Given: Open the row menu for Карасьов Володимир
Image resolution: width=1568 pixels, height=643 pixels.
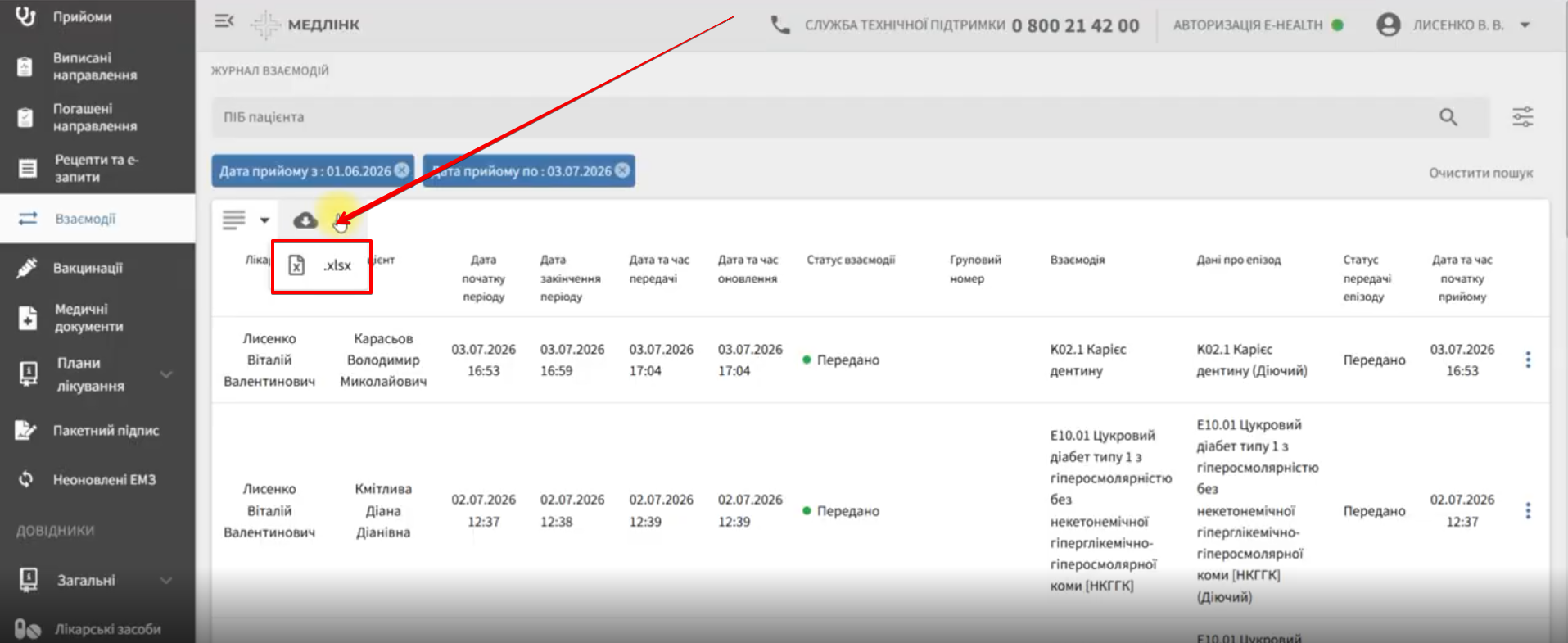Looking at the screenshot, I should click(1528, 360).
